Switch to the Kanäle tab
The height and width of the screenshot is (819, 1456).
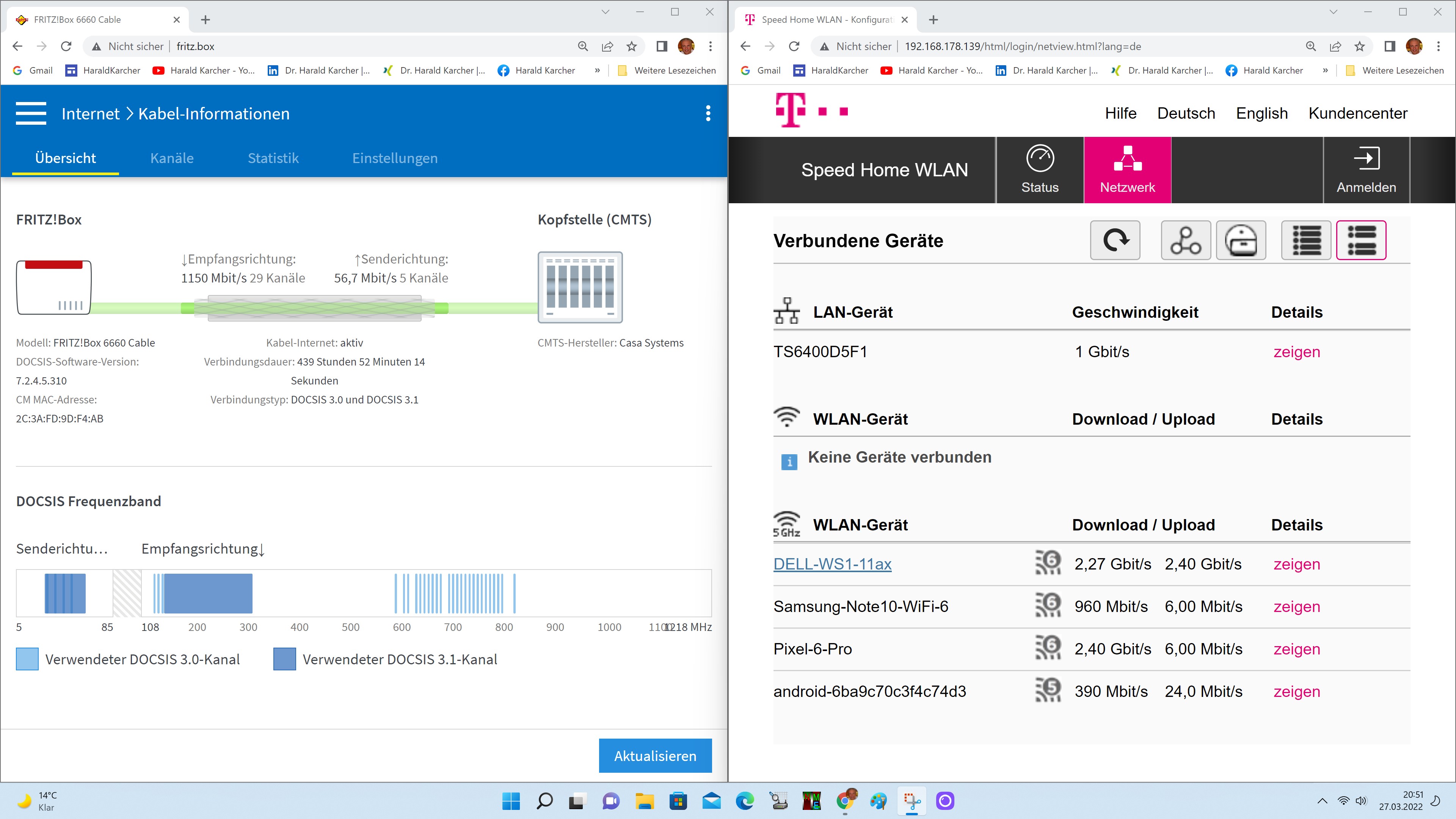pyautogui.click(x=172, y=158)
